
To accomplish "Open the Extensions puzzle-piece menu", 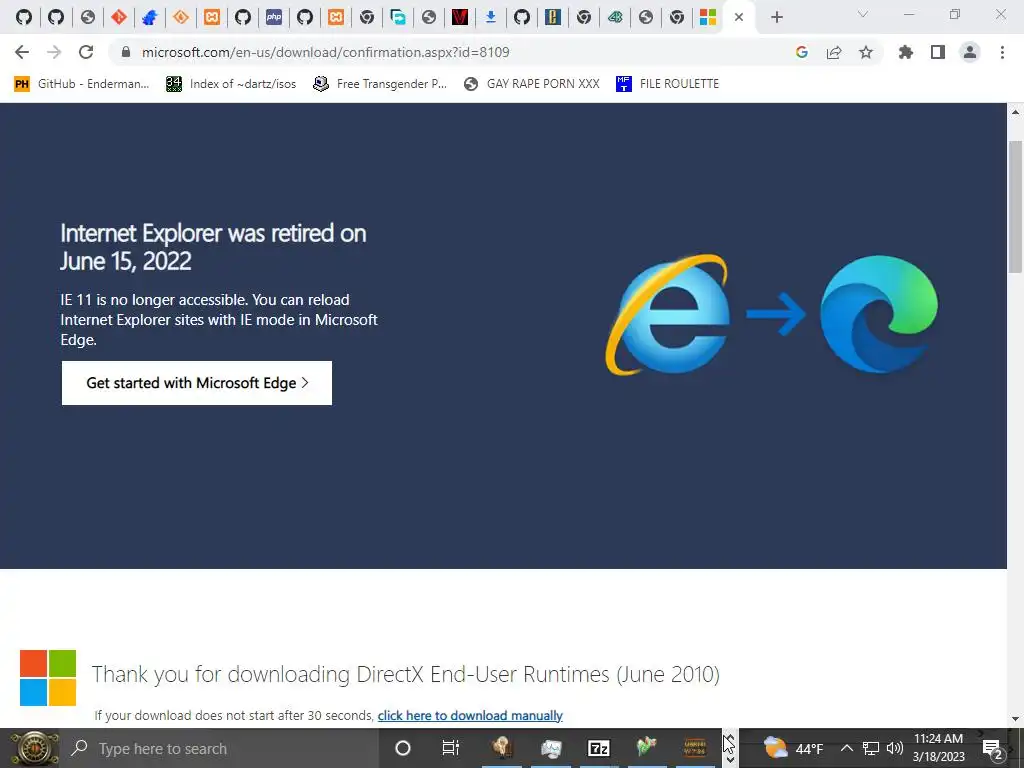I will point(906,52).
